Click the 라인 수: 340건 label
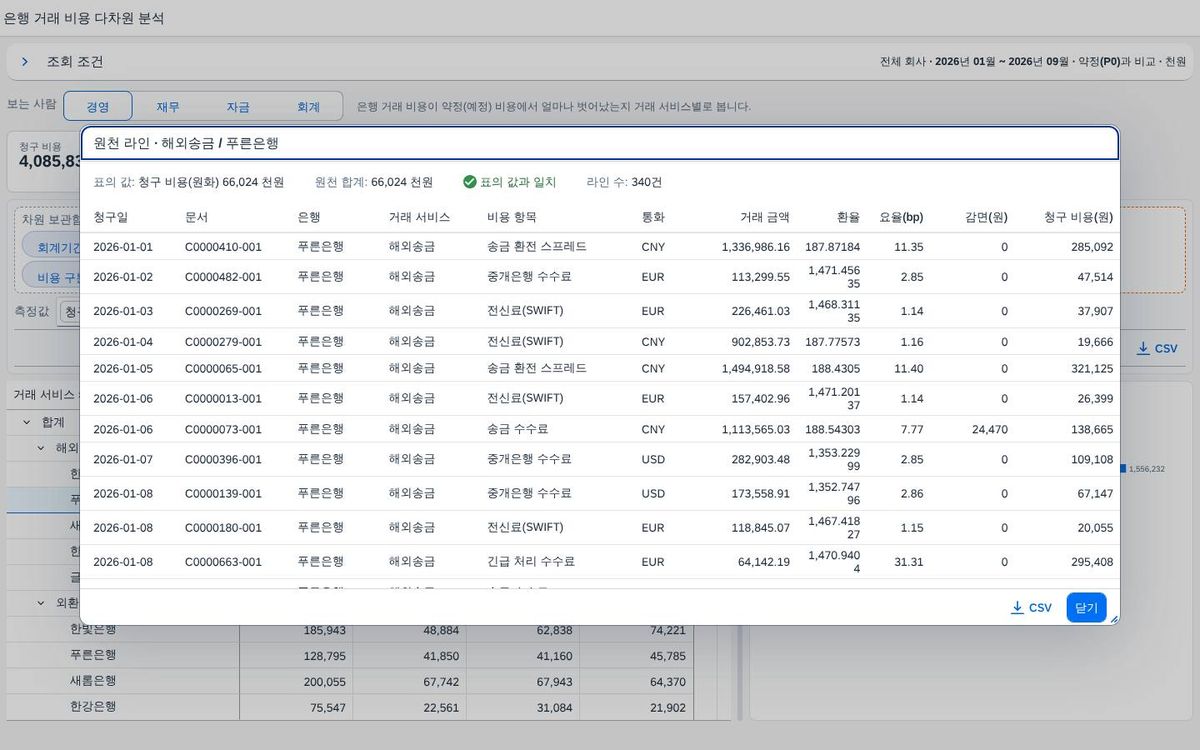 click(624, 182)
